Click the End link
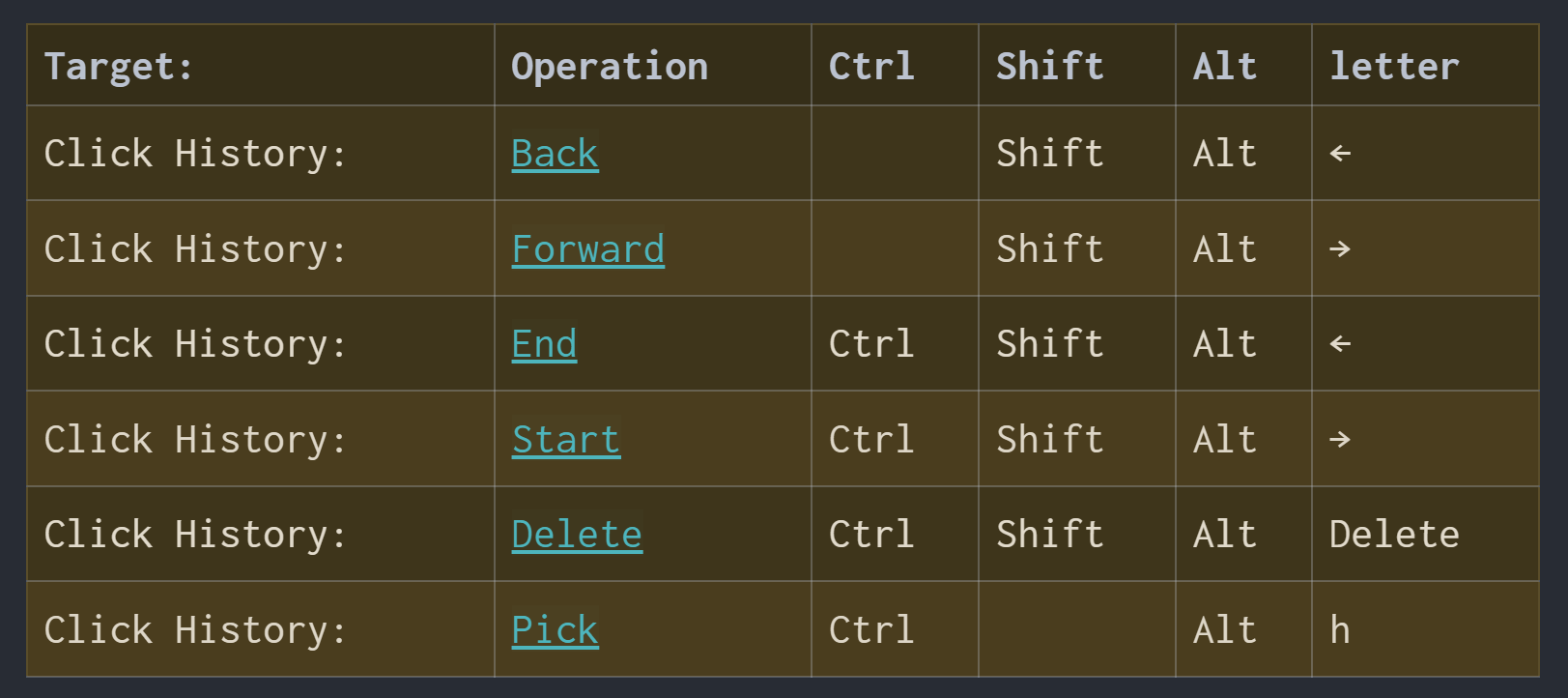Viewport: 1568px width, 698px height. (x=544, y=344)
